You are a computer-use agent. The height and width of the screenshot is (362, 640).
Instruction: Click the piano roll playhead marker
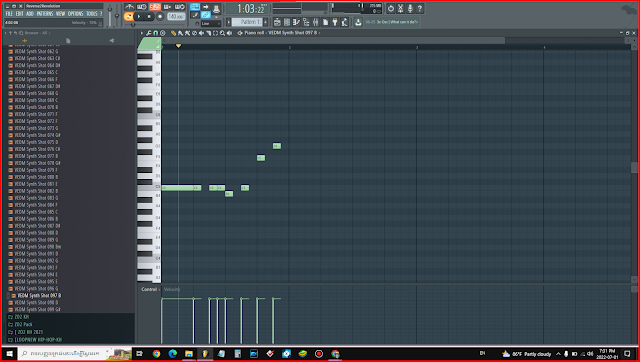pos(178,46)
